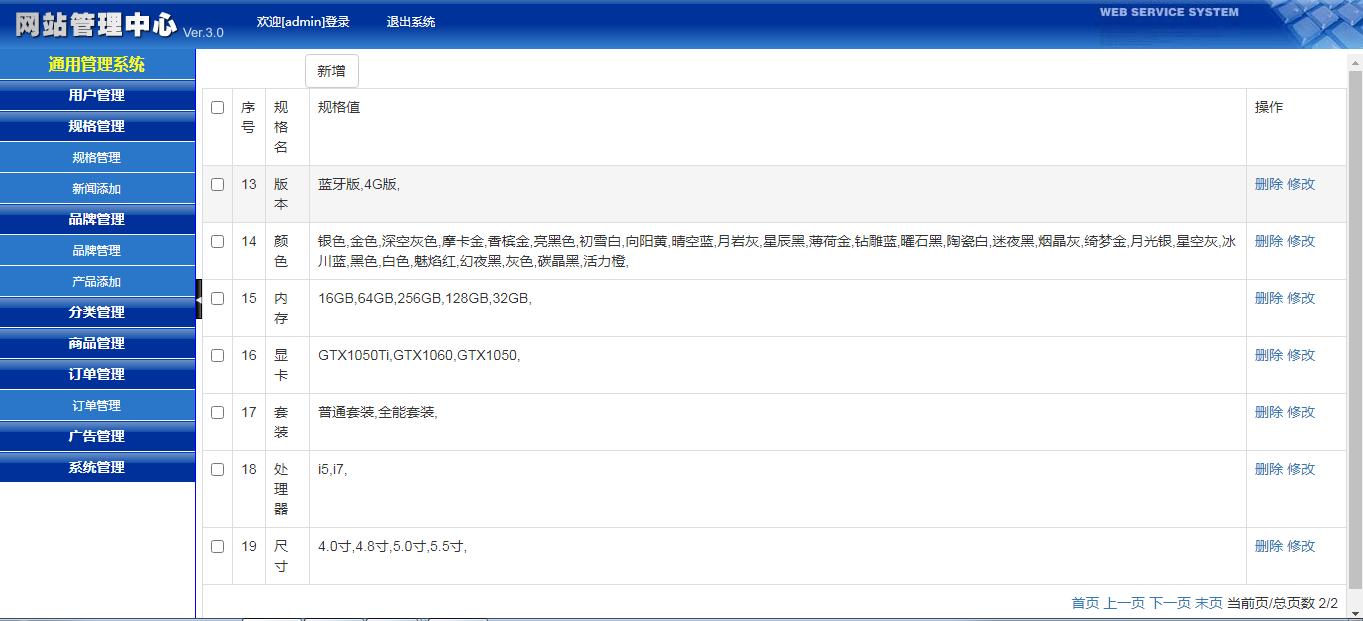Delete row 13 版本 via 删除
Viewport: 1363px width, 621px height.
tap(1269, 184)
